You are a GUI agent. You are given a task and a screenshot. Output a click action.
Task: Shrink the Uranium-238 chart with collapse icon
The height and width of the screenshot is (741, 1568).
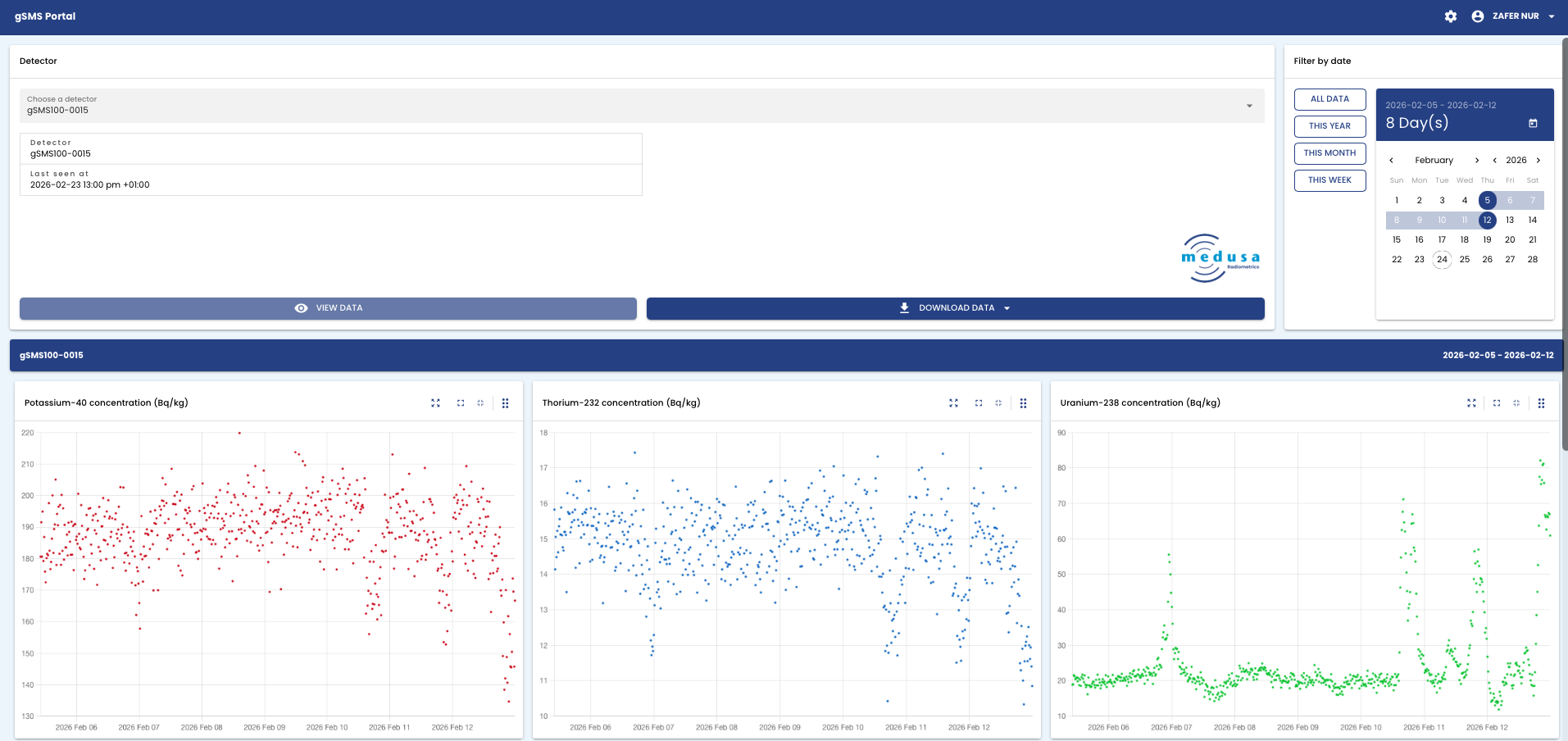(1516, 403)
